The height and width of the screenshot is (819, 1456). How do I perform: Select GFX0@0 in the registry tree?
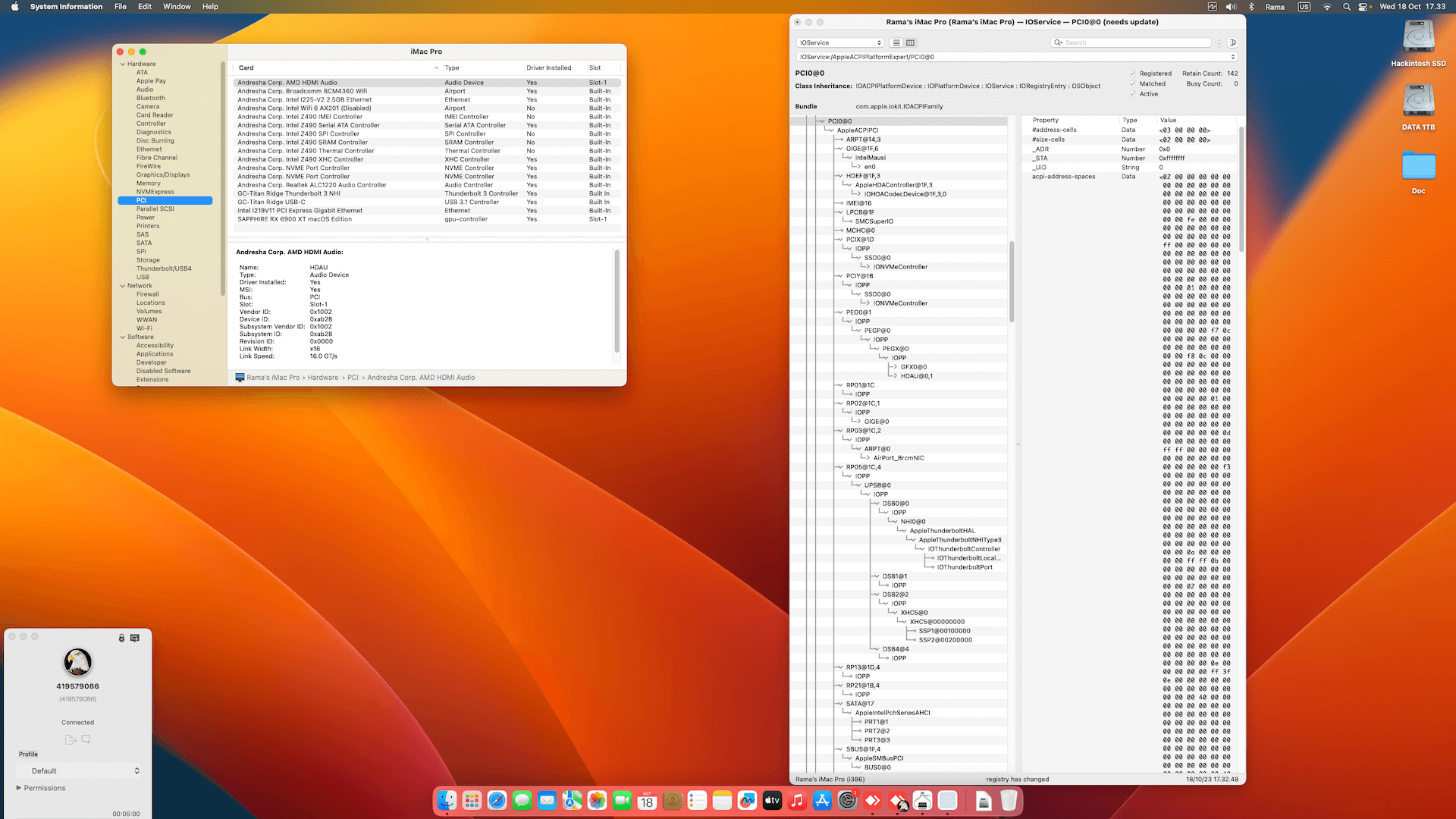[913, 367]
